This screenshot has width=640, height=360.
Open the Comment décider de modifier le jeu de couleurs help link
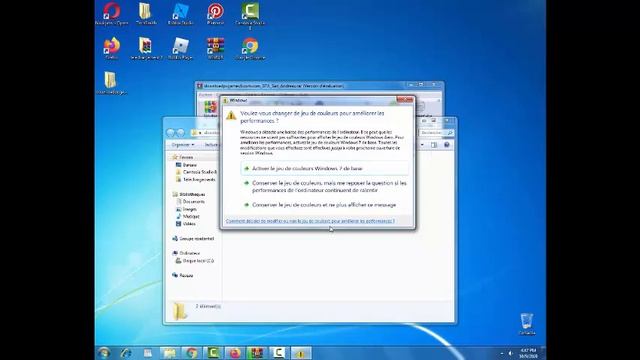point(310,221)
